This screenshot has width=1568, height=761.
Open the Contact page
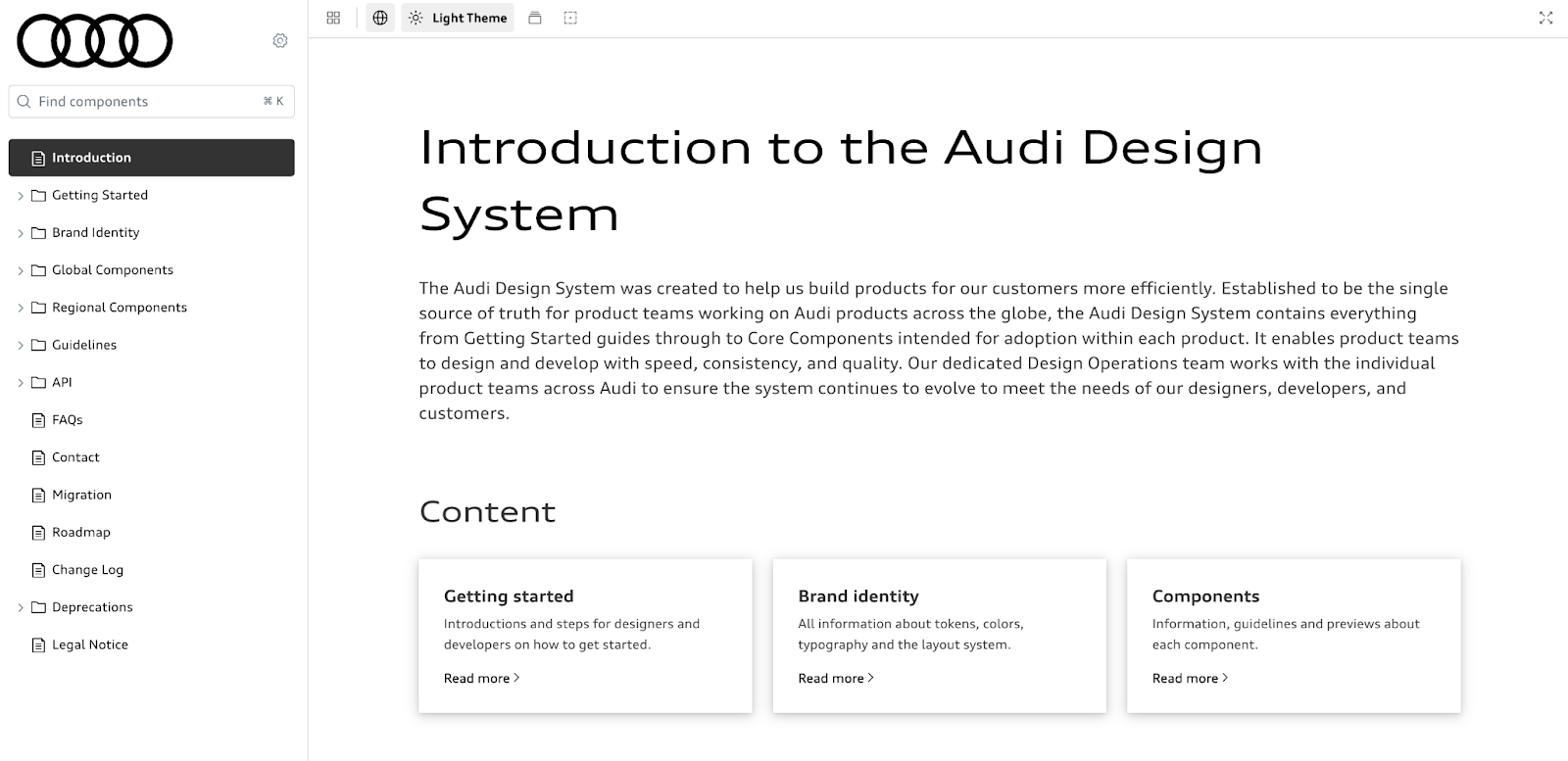(75, 457)
